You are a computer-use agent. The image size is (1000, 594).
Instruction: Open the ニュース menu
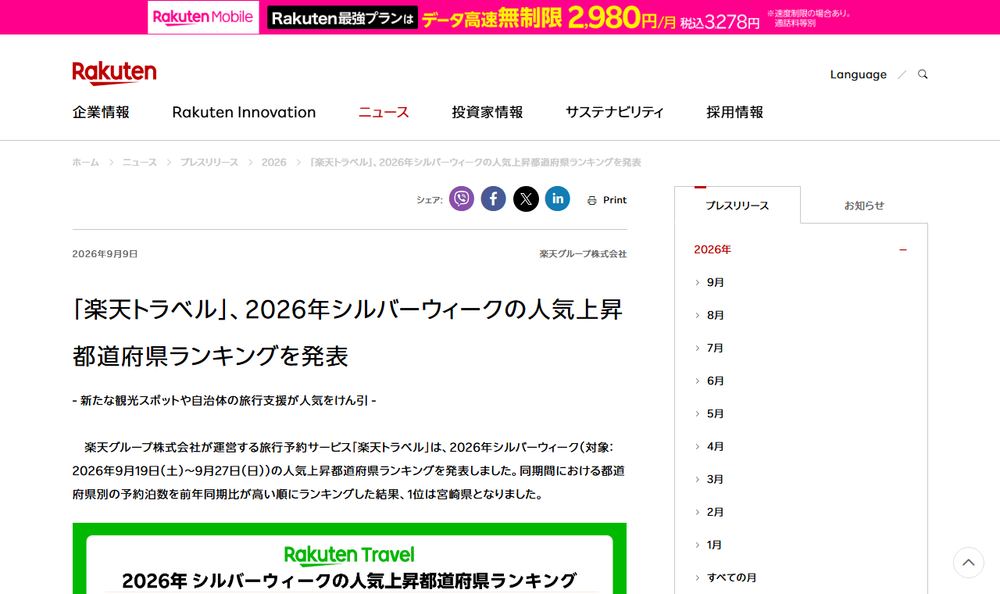pyautogui.click(x=383, y=112)
